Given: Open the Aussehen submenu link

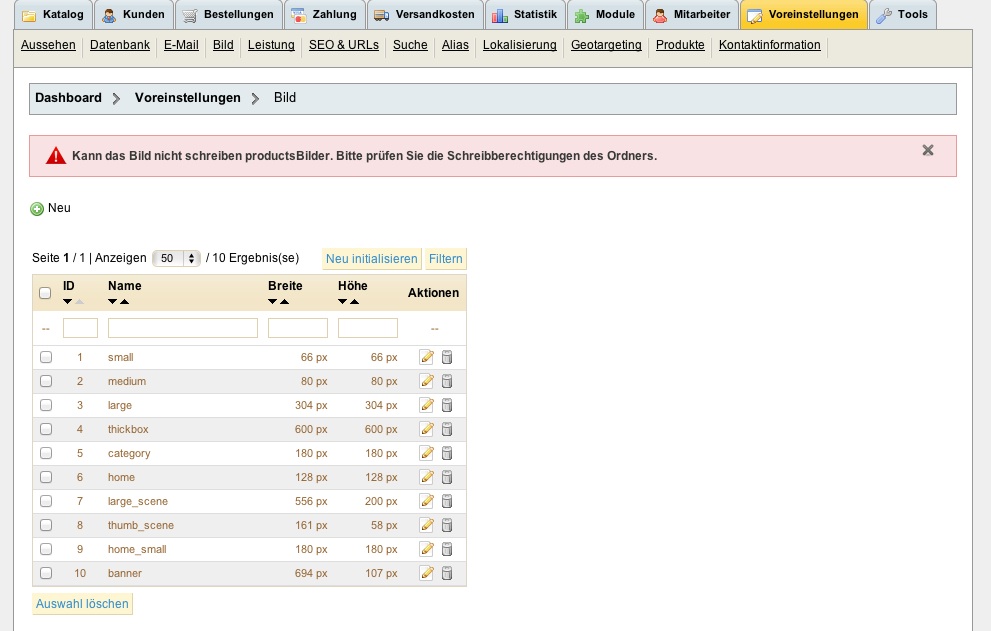Looking at the screenshot, I should point(48,45).
